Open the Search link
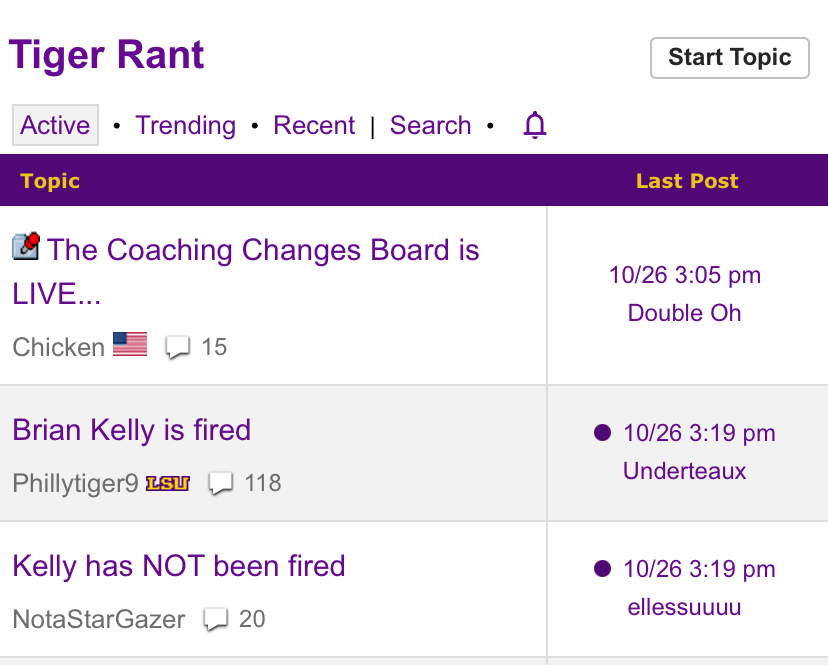Viewport: 828px width, 665px height. tap(430, 126)
